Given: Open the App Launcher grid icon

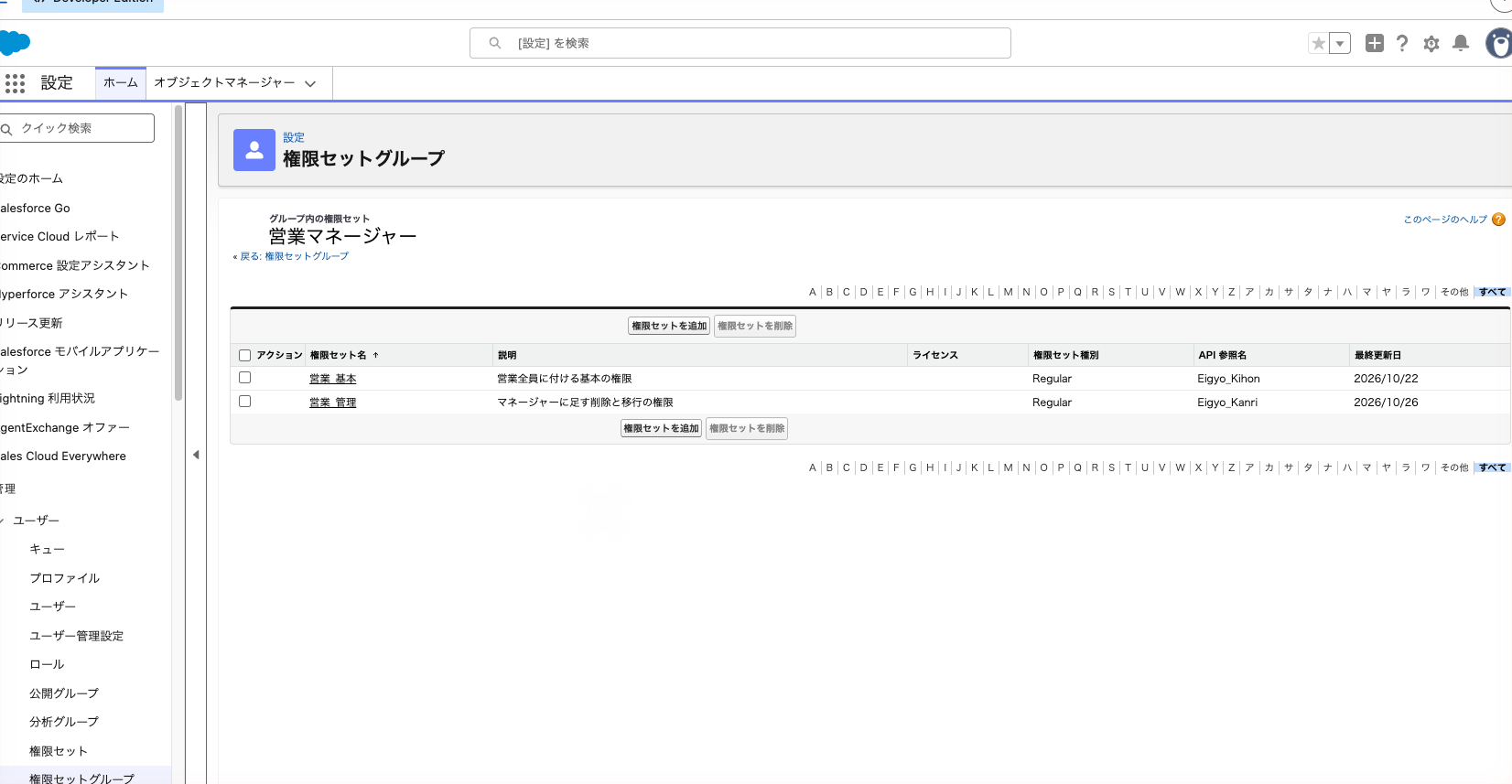Looking at the screenshot, I should [15, 83].
